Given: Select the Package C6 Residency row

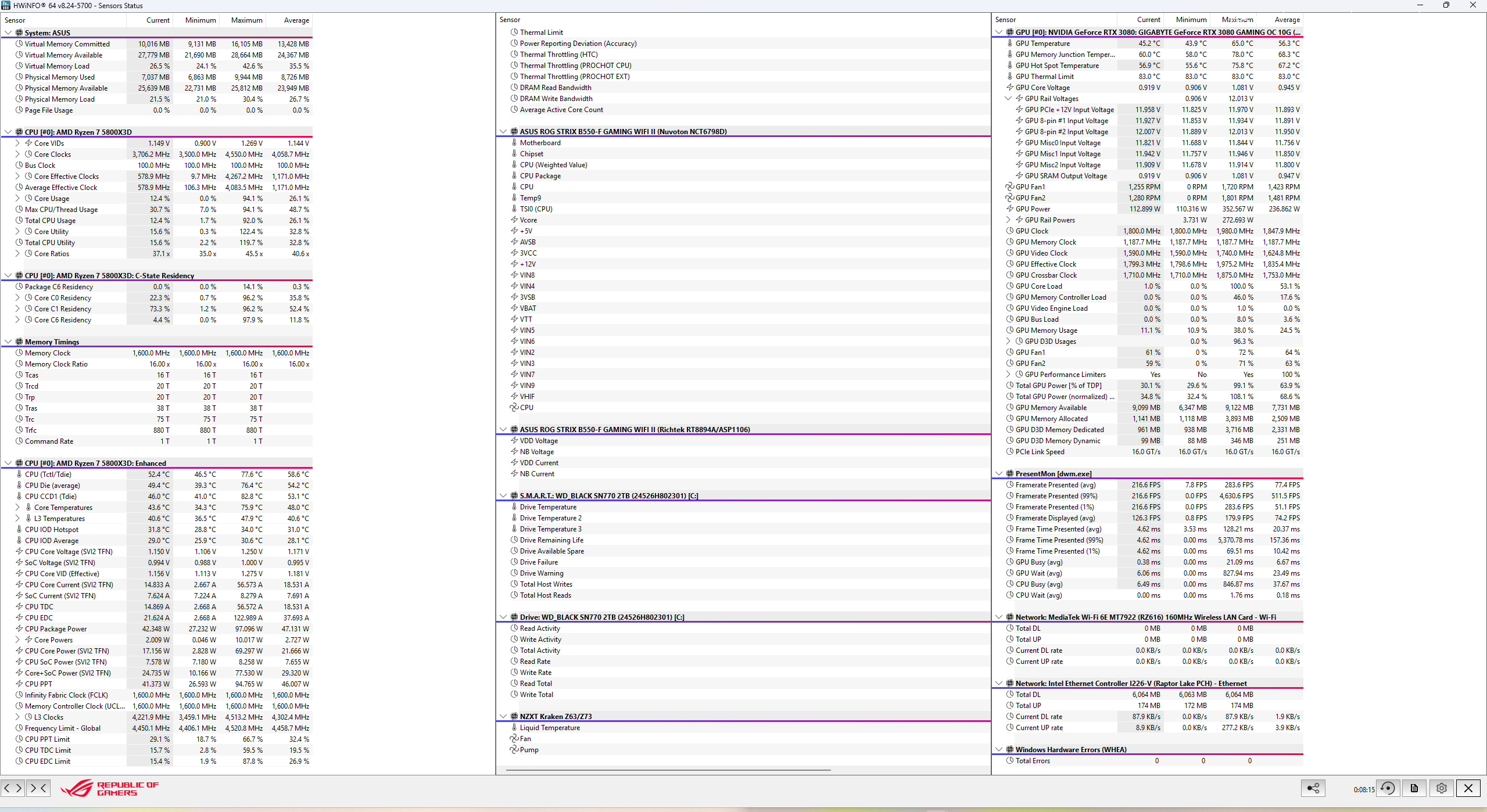Looking at the screenshot, I should (156, 287).
